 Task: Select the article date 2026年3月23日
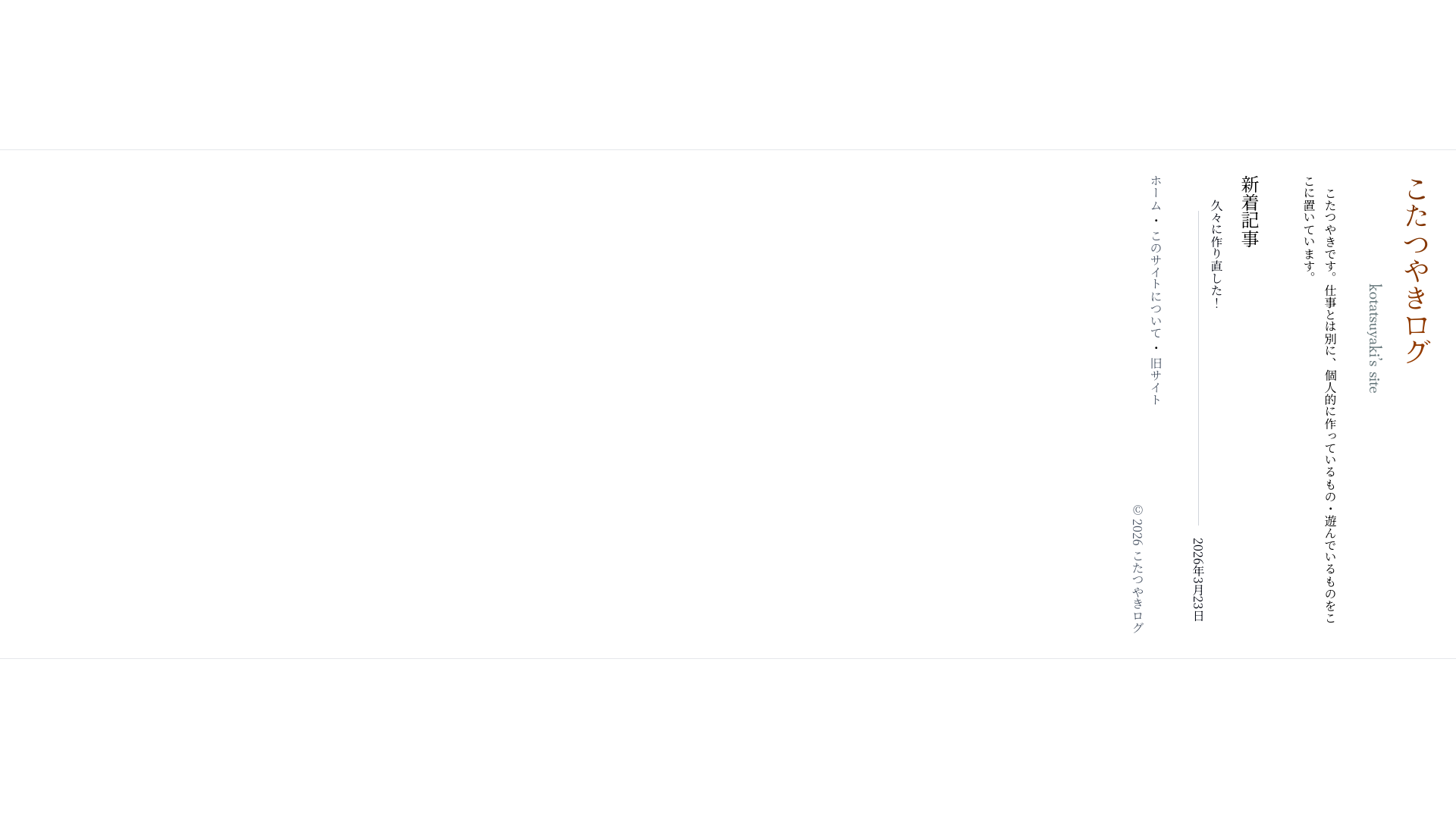[x=1198, y=580]
